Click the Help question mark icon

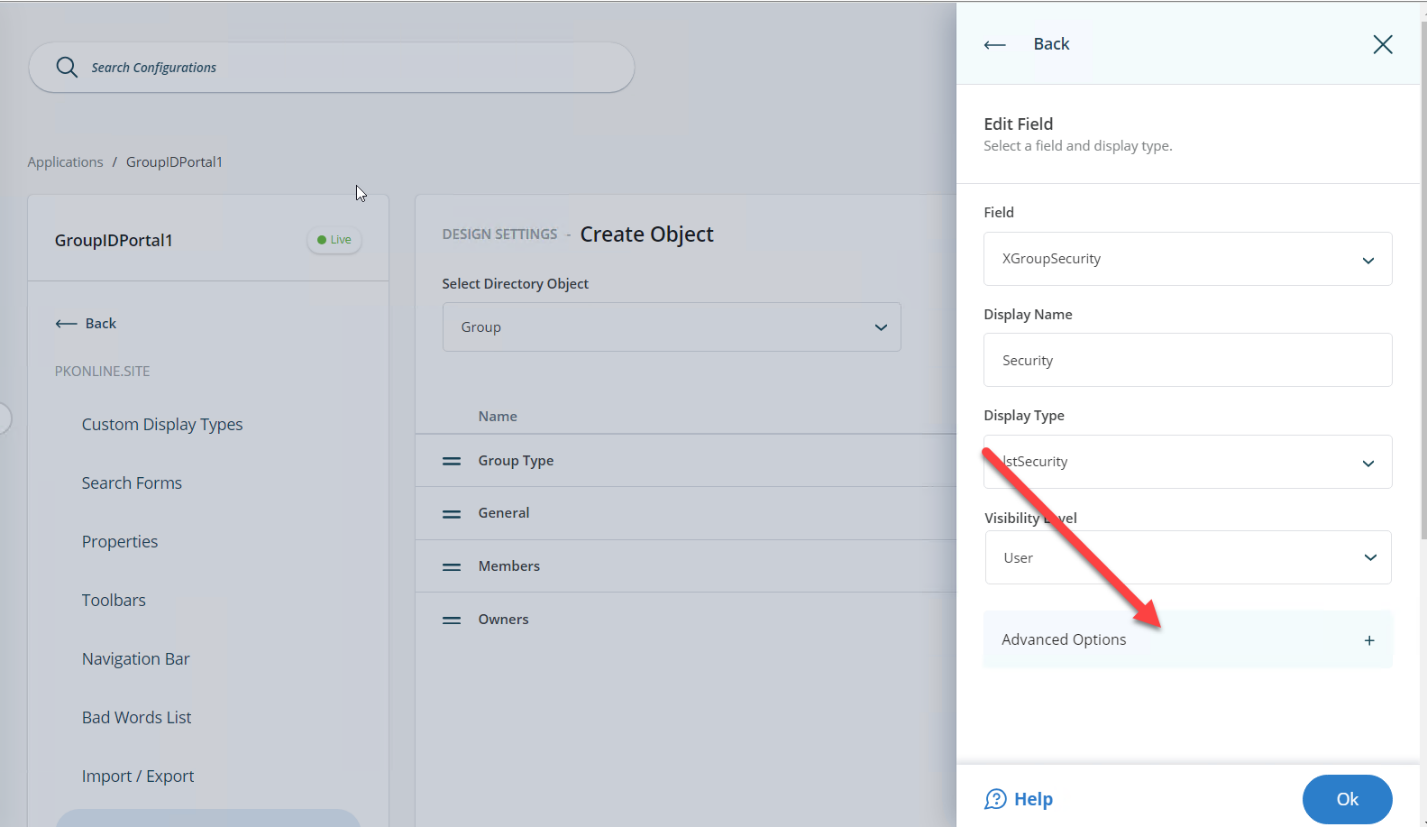[996, 799]
